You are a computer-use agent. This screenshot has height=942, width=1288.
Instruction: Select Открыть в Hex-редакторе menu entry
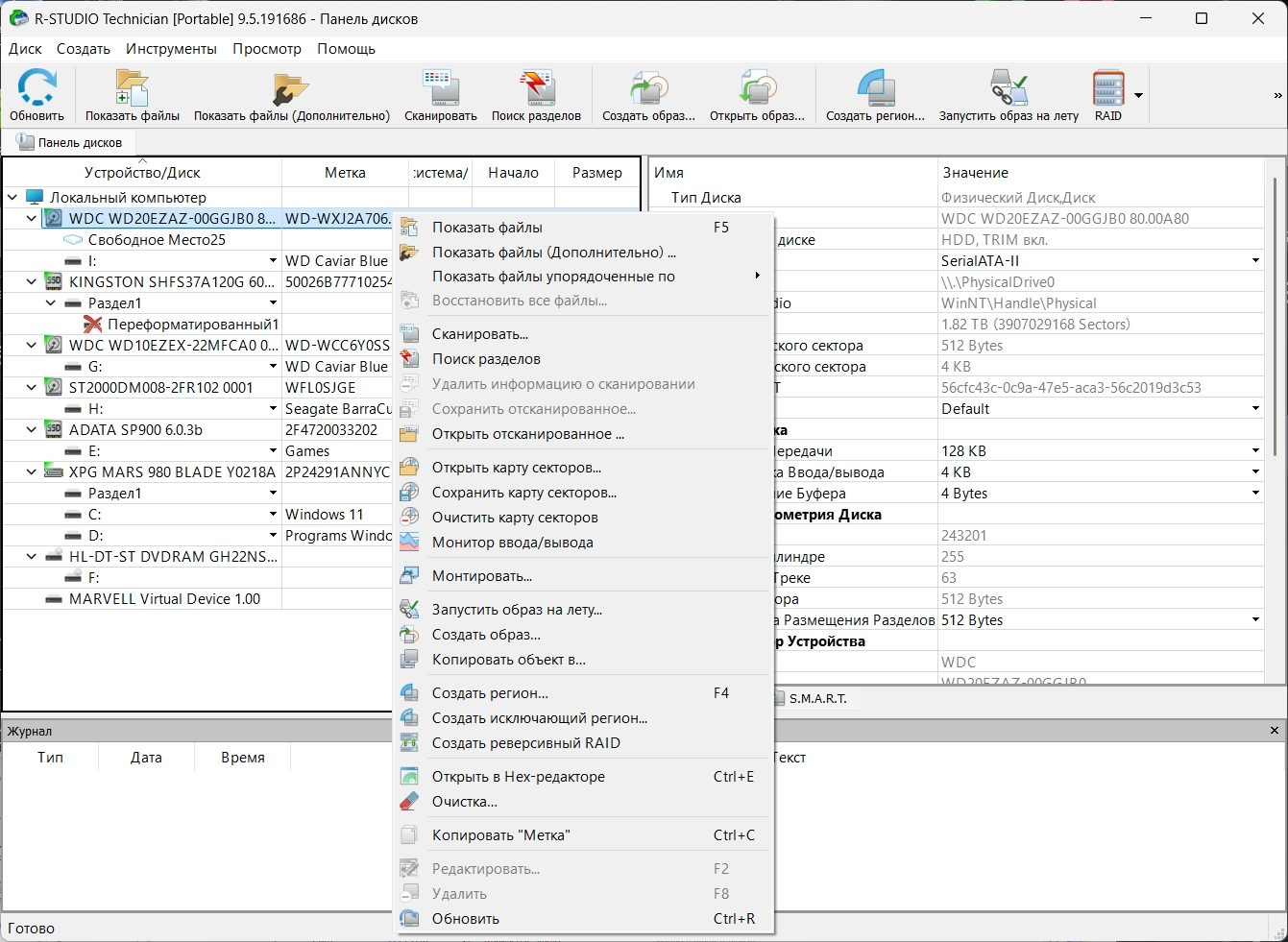[x=518, y=777]
